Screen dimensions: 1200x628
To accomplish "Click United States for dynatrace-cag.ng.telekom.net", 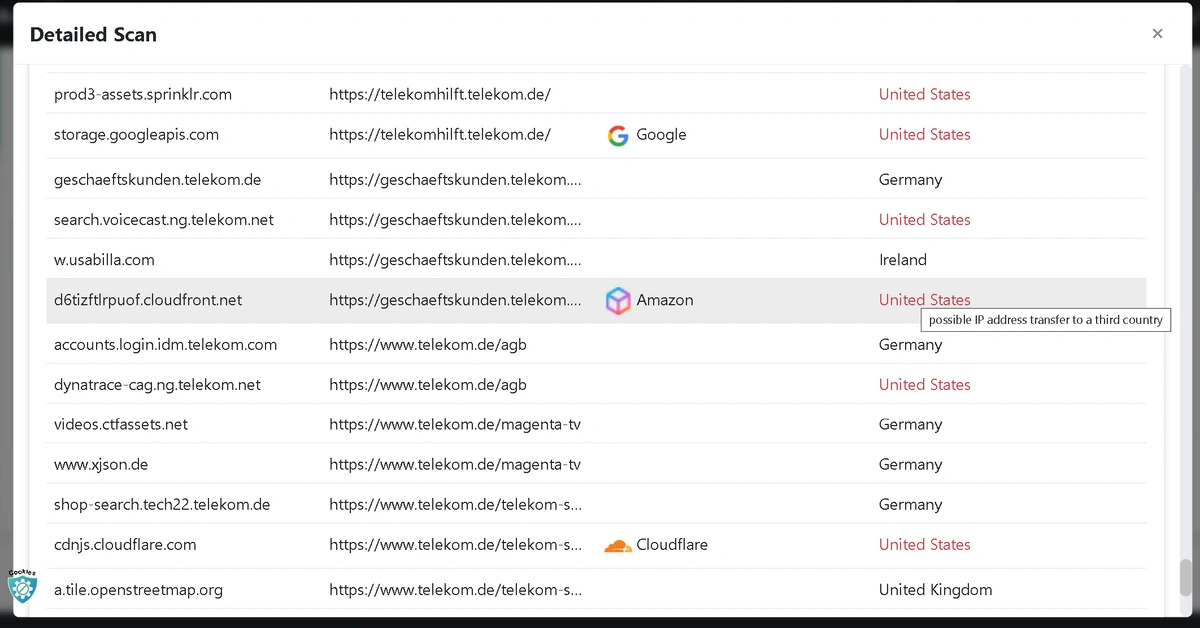I will coord(924,385).
